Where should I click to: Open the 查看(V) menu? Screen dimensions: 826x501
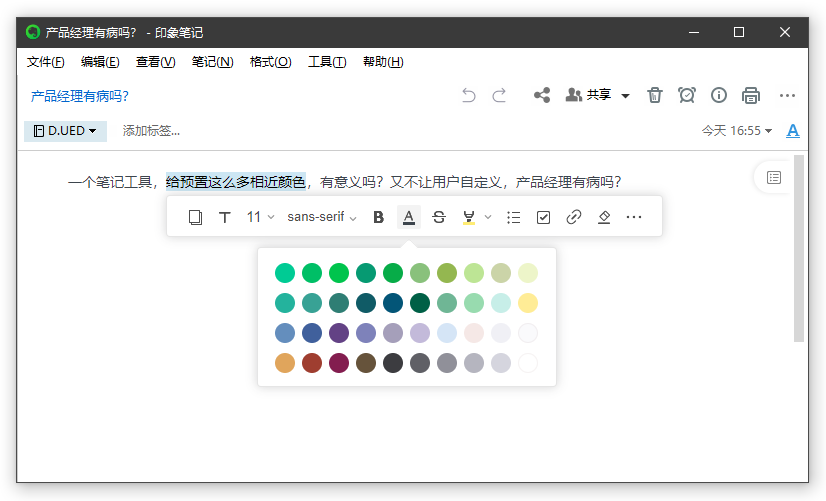[x=155, y=62]
